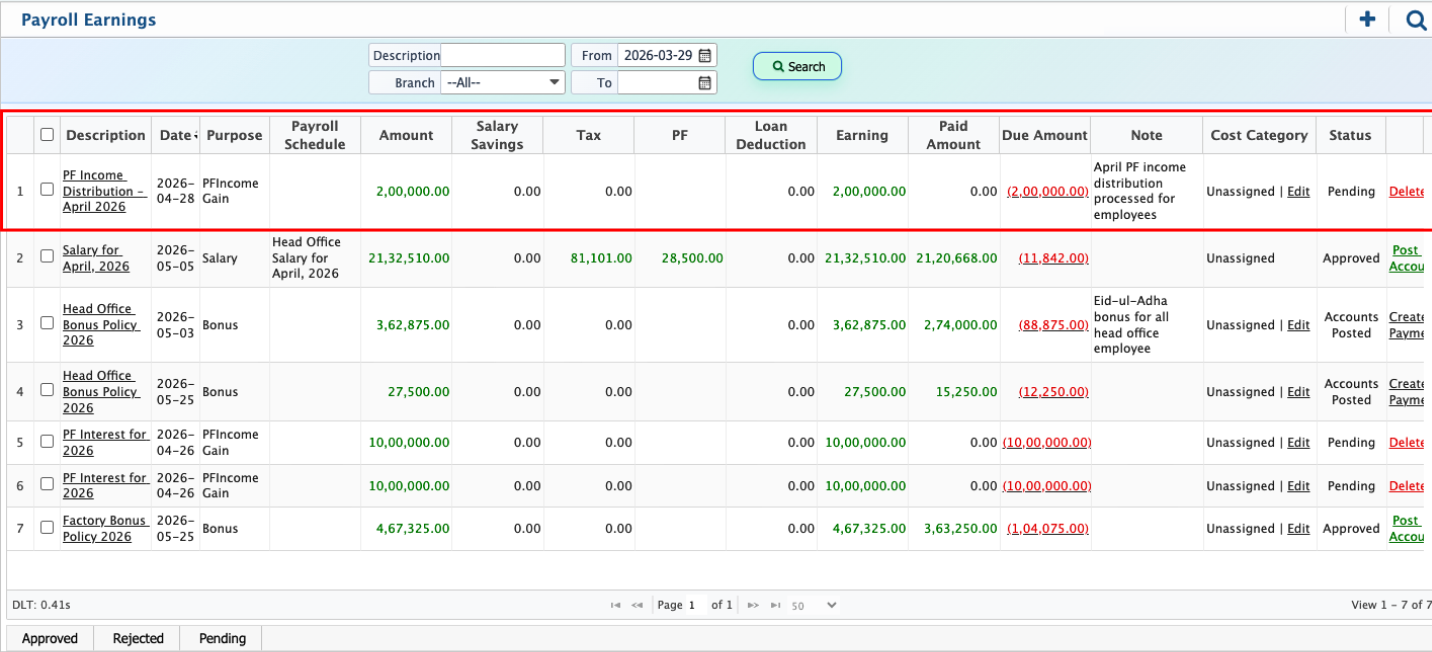
Task: Select the Factory Bonus Policy 2026 checkbox
Action: (x=47, y=528)
